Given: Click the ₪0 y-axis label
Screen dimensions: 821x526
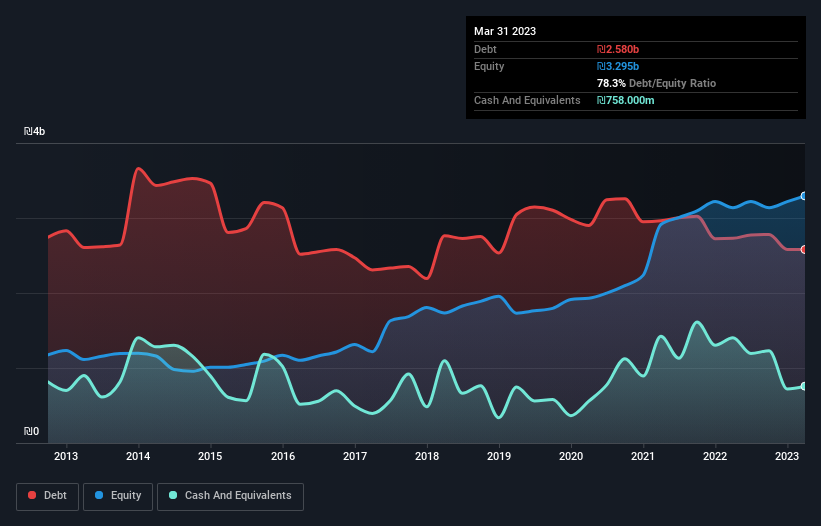Looking at the screenshot, I should 31,431.
